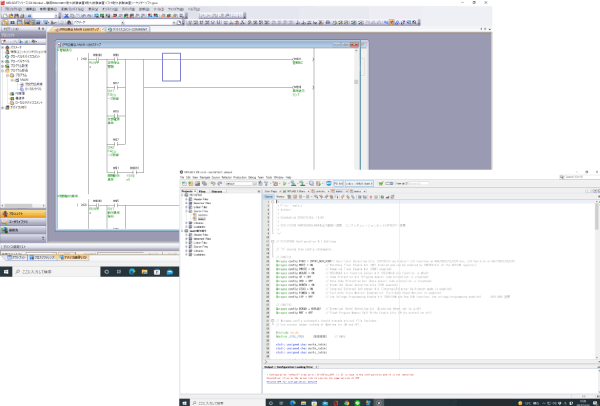Collapse code fold at line 1

(x=272, y=202)
